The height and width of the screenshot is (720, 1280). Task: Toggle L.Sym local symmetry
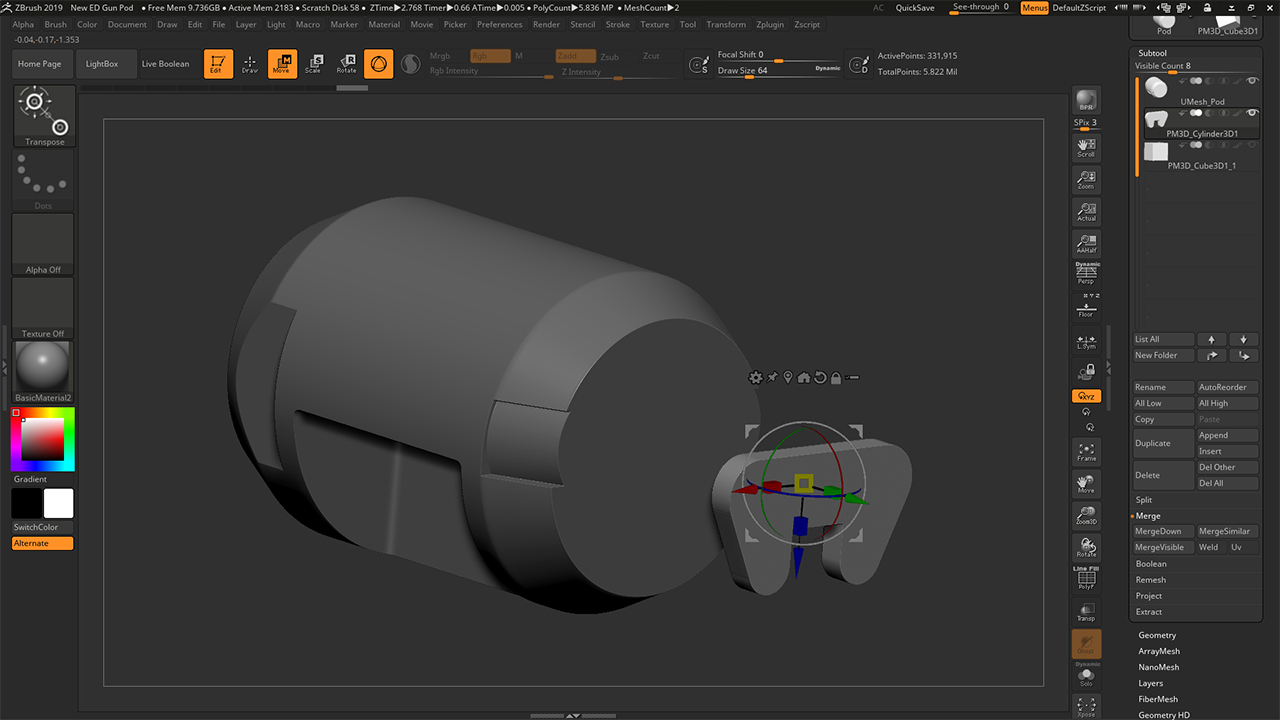(x=1086, y=341)
